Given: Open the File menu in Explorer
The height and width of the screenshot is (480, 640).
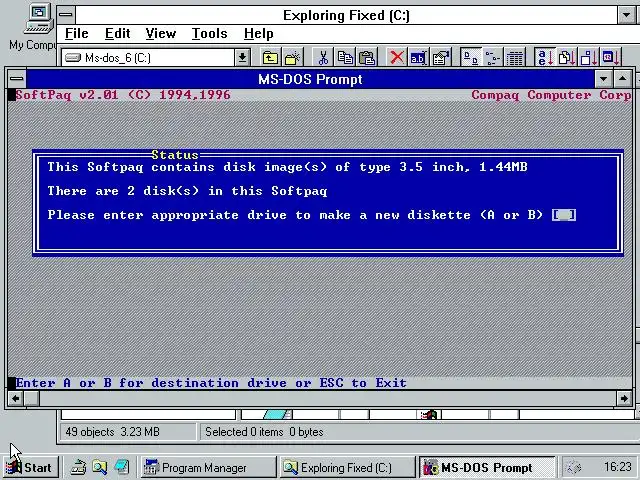Looking at the screenshot, I should (x=77, y=33).
